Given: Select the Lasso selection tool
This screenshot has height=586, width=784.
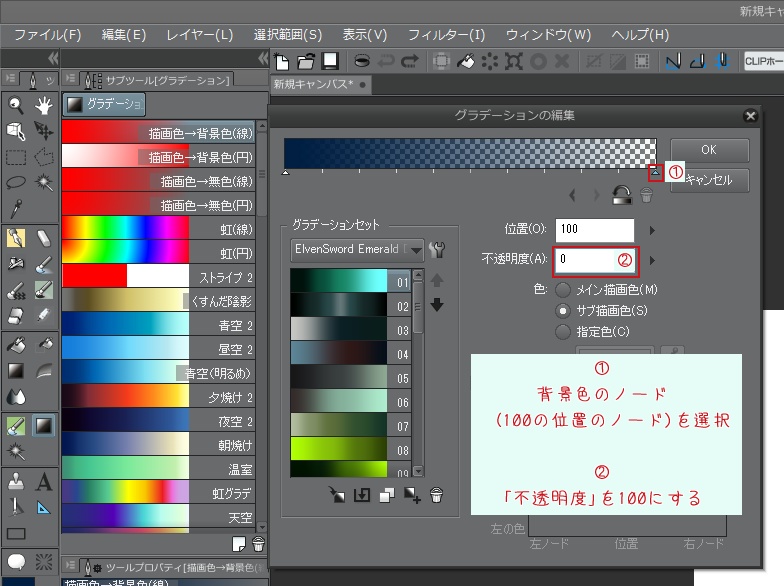Looking at the screenshot, I should [16, 183].
